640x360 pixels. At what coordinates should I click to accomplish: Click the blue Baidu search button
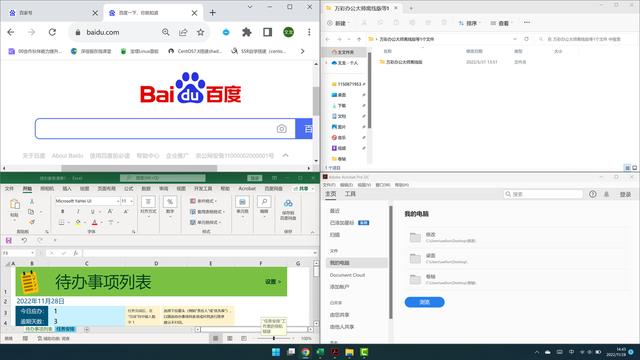coord(304,129)
